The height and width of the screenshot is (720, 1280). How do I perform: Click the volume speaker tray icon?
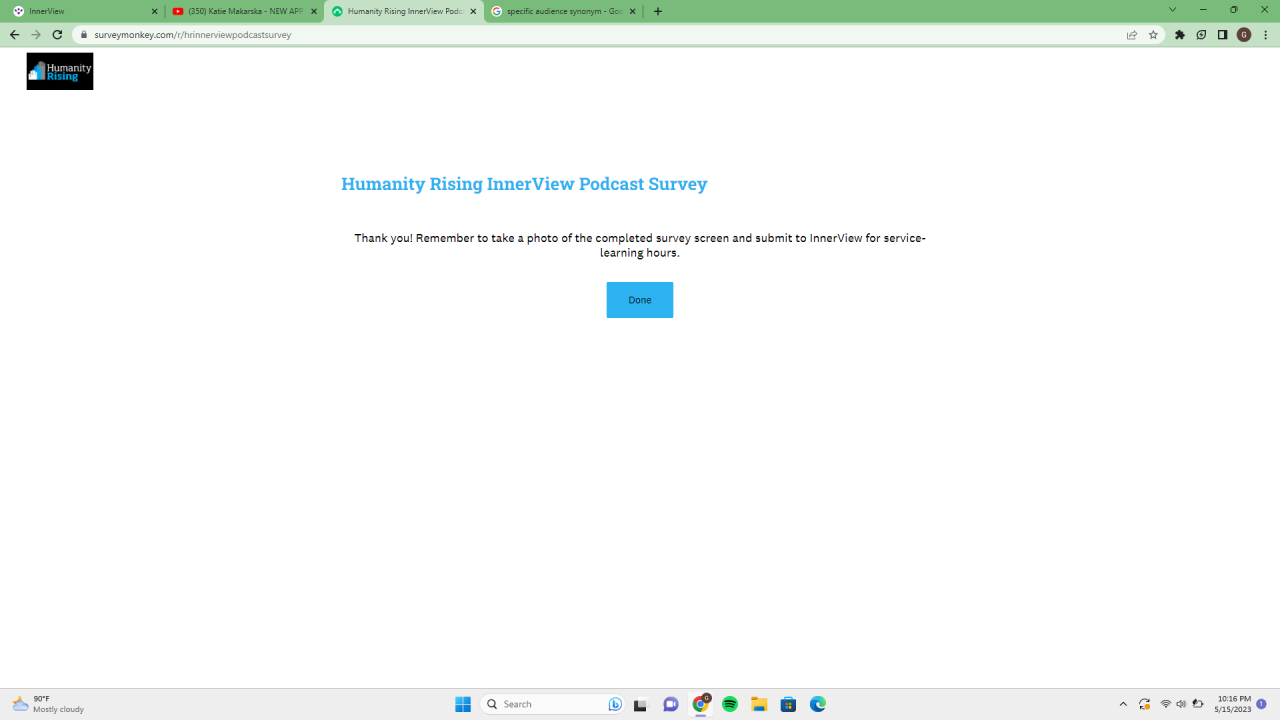(x=1181, y=704)
